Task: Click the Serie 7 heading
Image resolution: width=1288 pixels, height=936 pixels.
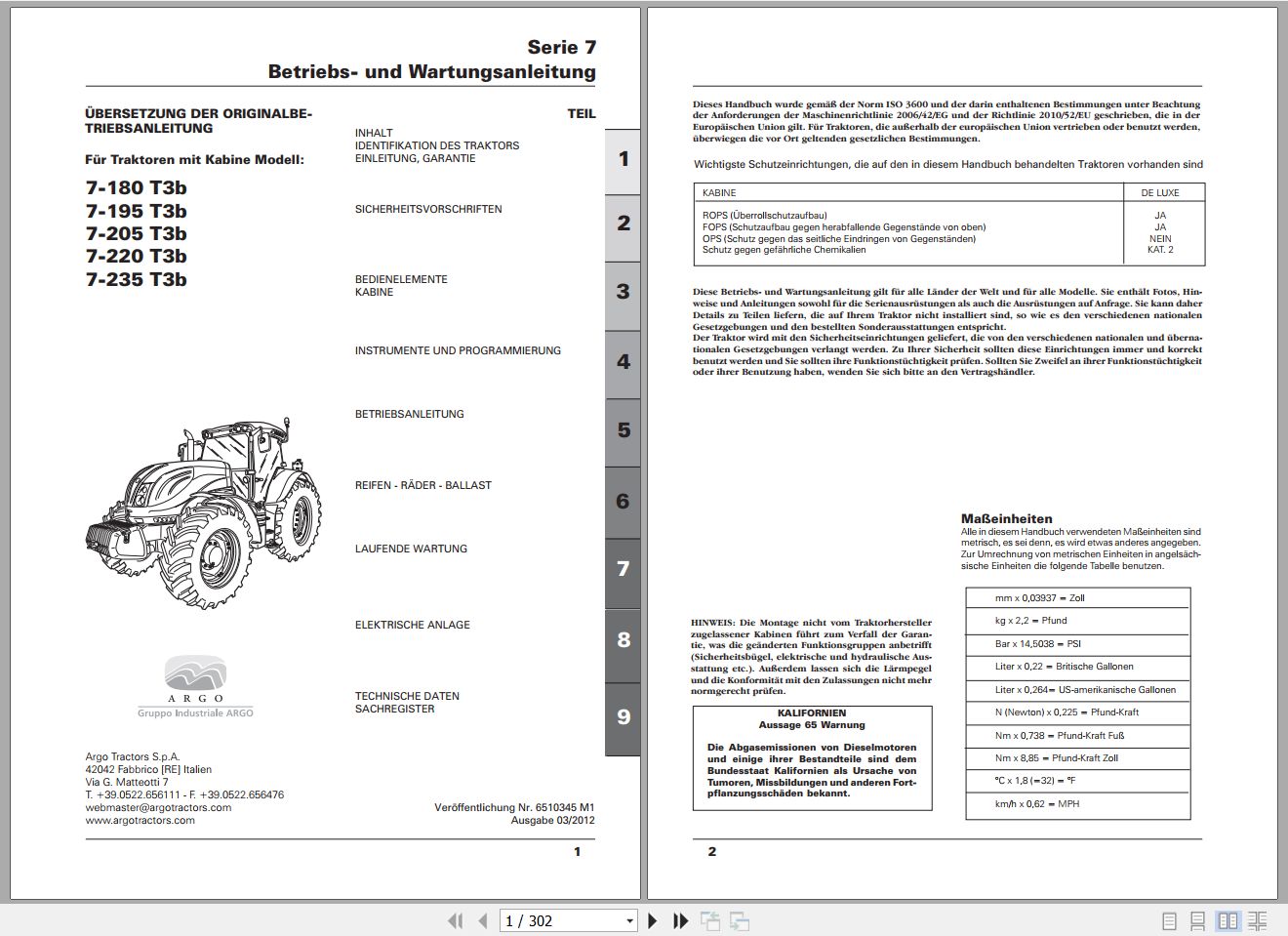Action: point(561,47)
